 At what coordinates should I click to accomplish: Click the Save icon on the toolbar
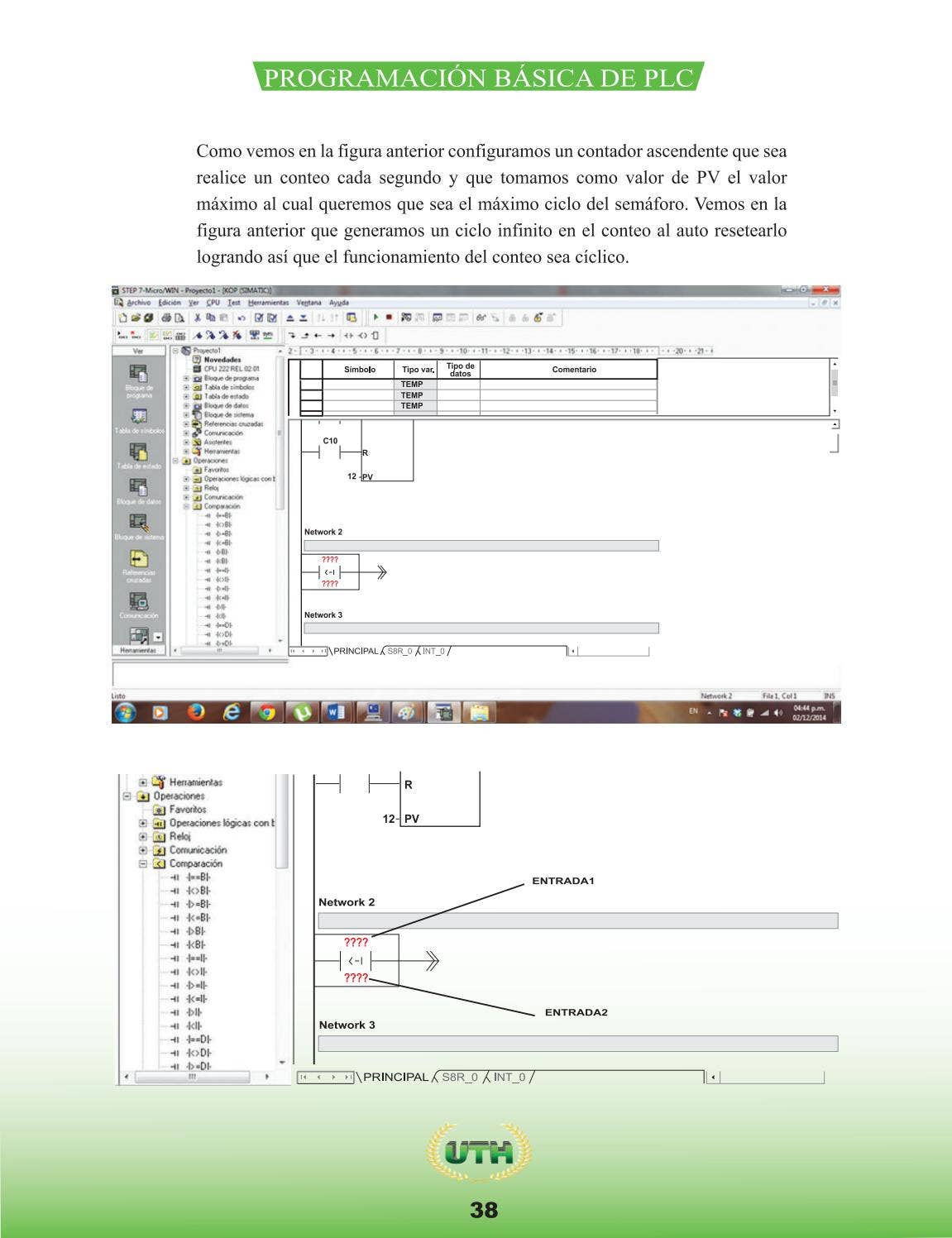click(147, 318)
